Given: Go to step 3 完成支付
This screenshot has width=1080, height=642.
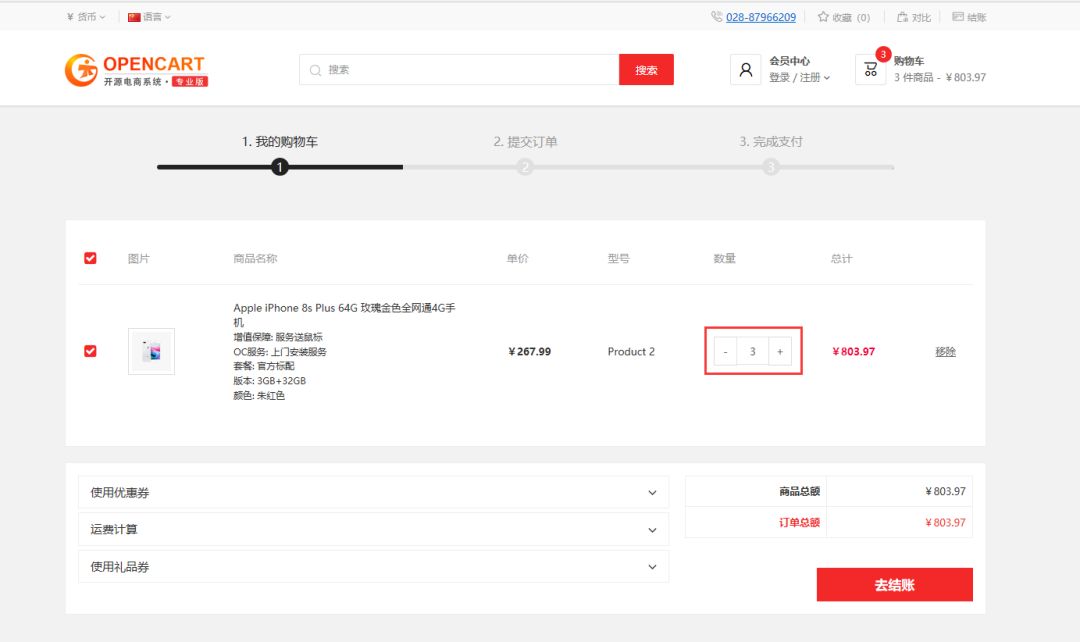Looking at the screenshot, I should point(771,142).
